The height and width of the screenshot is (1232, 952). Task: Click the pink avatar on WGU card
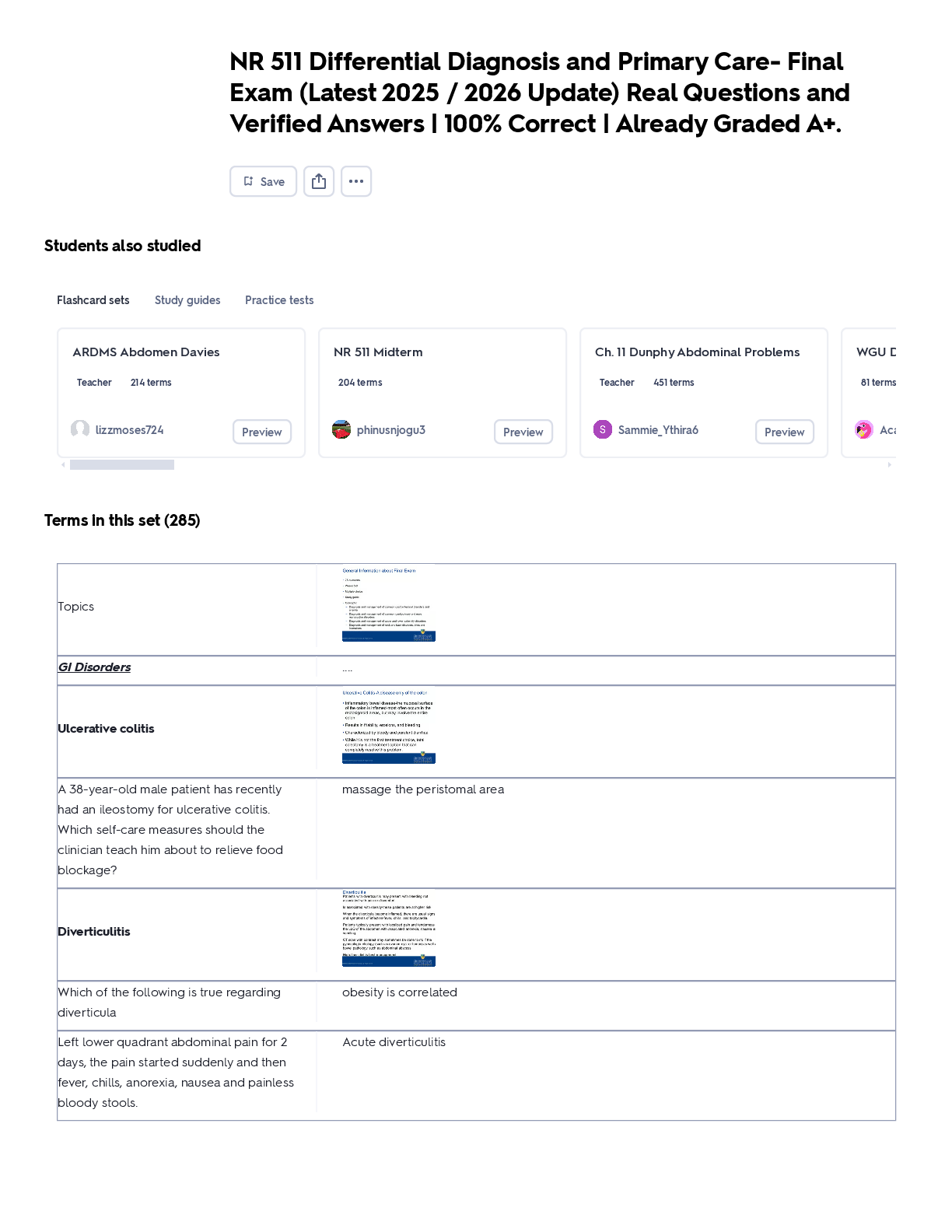coord(864,429)
